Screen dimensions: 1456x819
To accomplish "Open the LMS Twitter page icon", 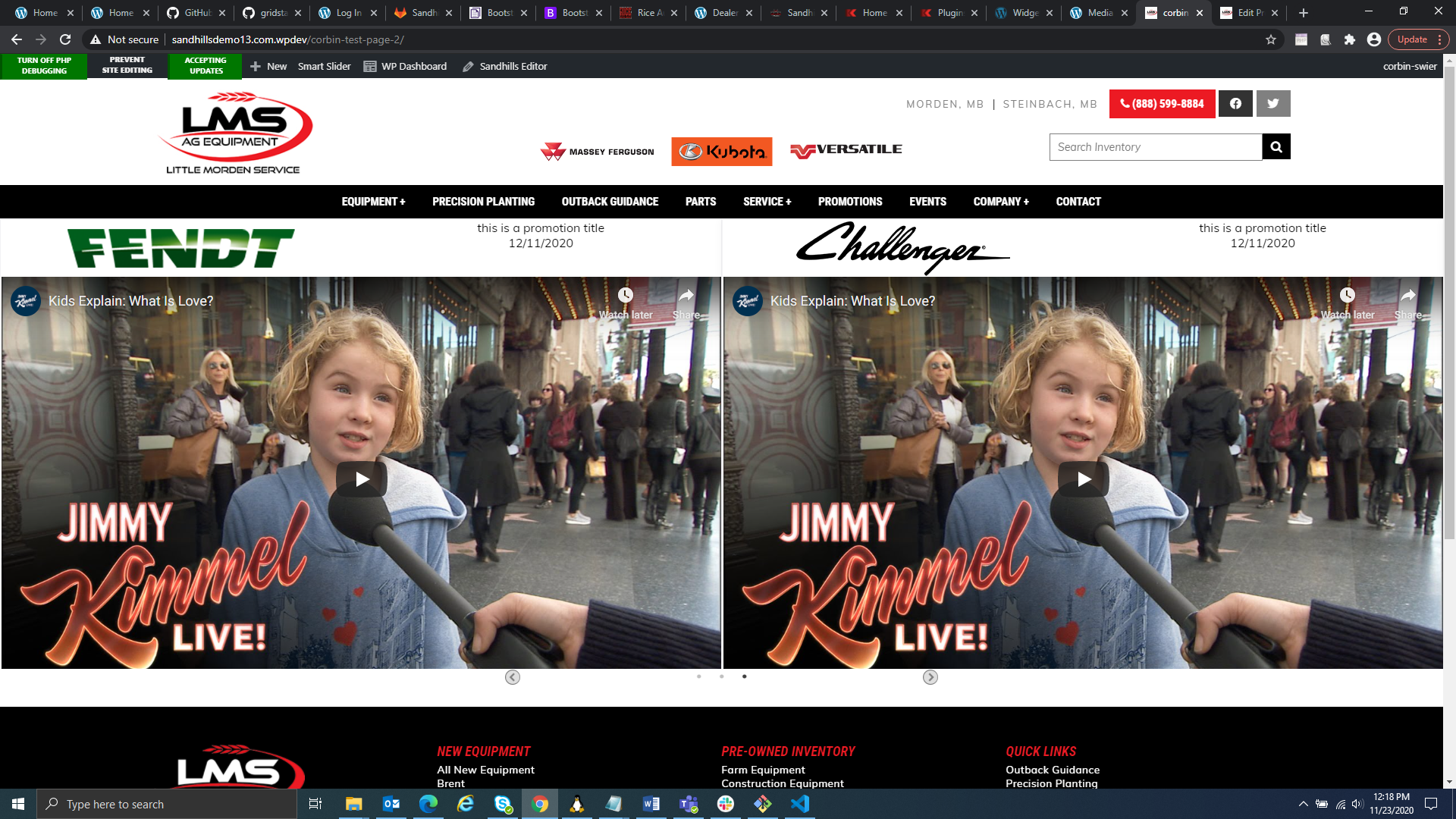I will point(1273,104).
